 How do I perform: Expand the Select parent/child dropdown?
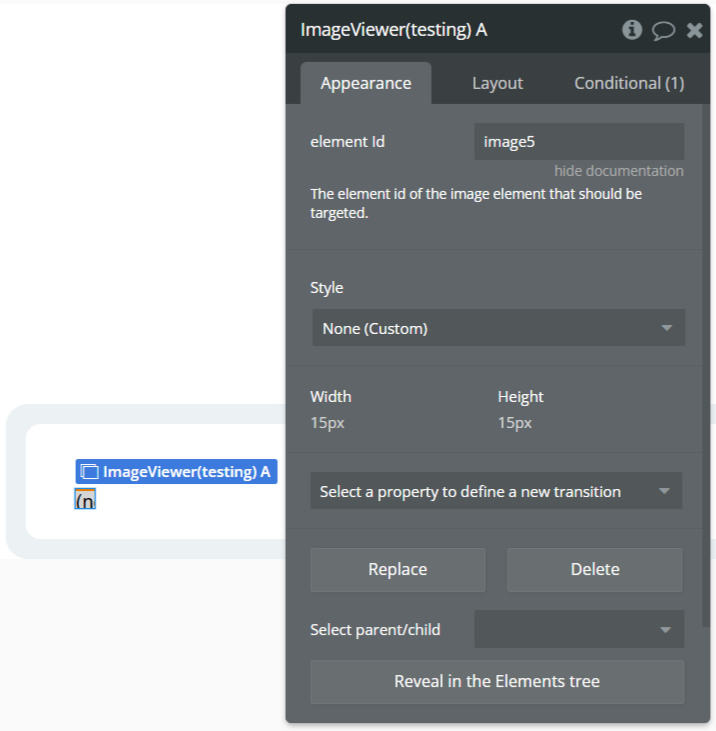(x=579, y=630)
